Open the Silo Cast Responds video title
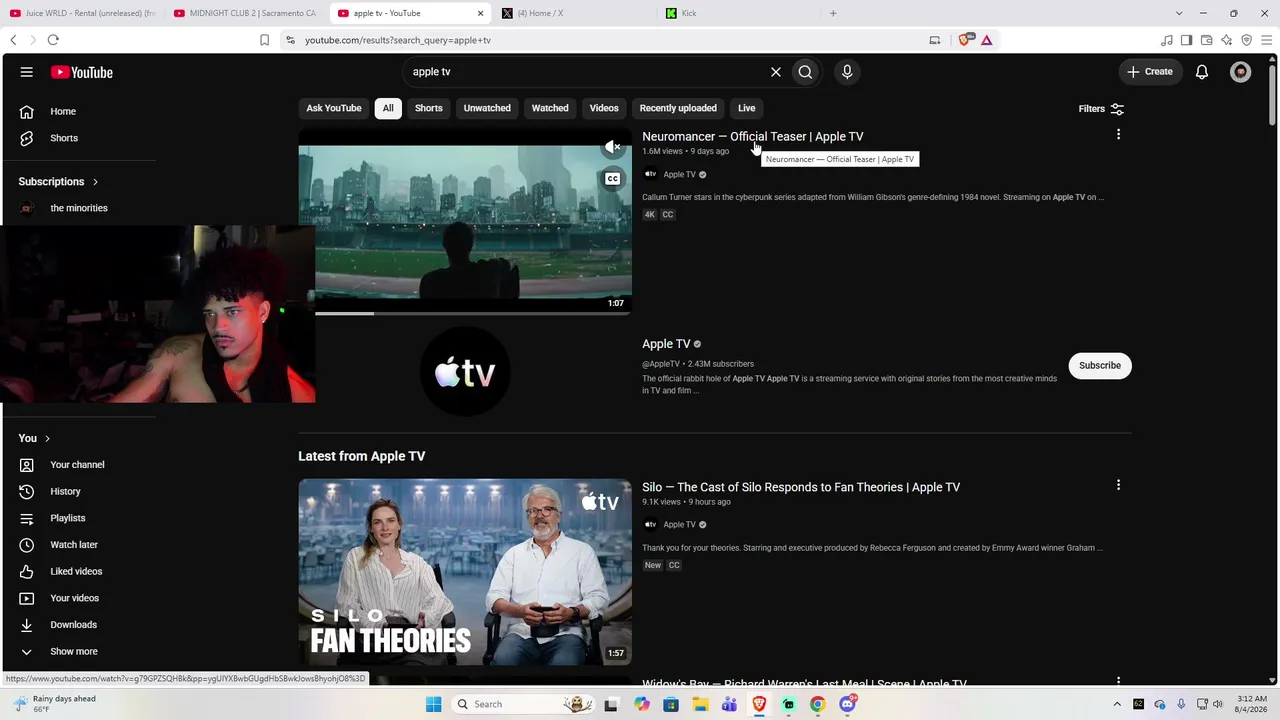 (801, 487)
